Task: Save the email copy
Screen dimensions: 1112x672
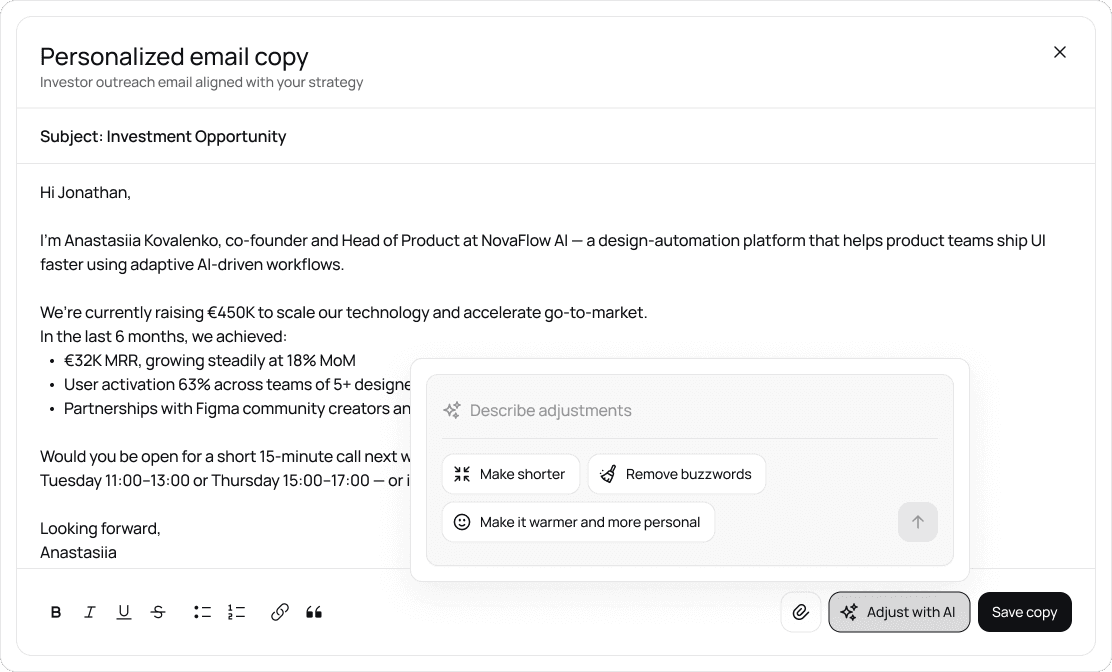Action: pos(1024,612)
